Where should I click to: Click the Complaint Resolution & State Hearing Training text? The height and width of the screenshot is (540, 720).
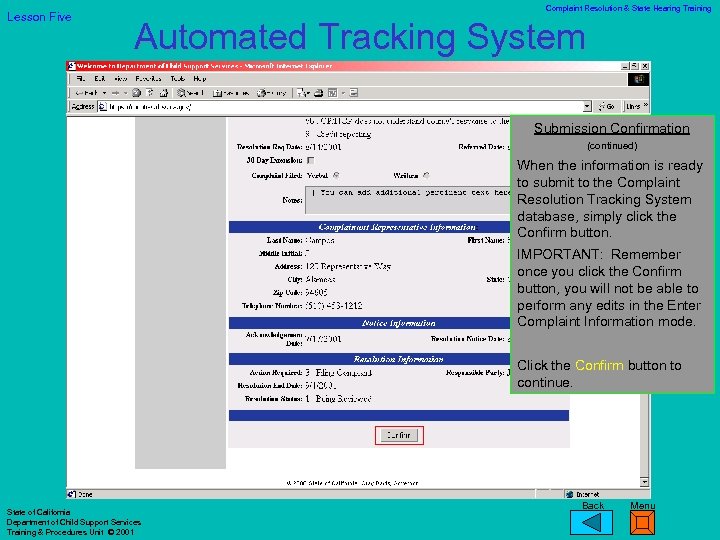[628, 8]
